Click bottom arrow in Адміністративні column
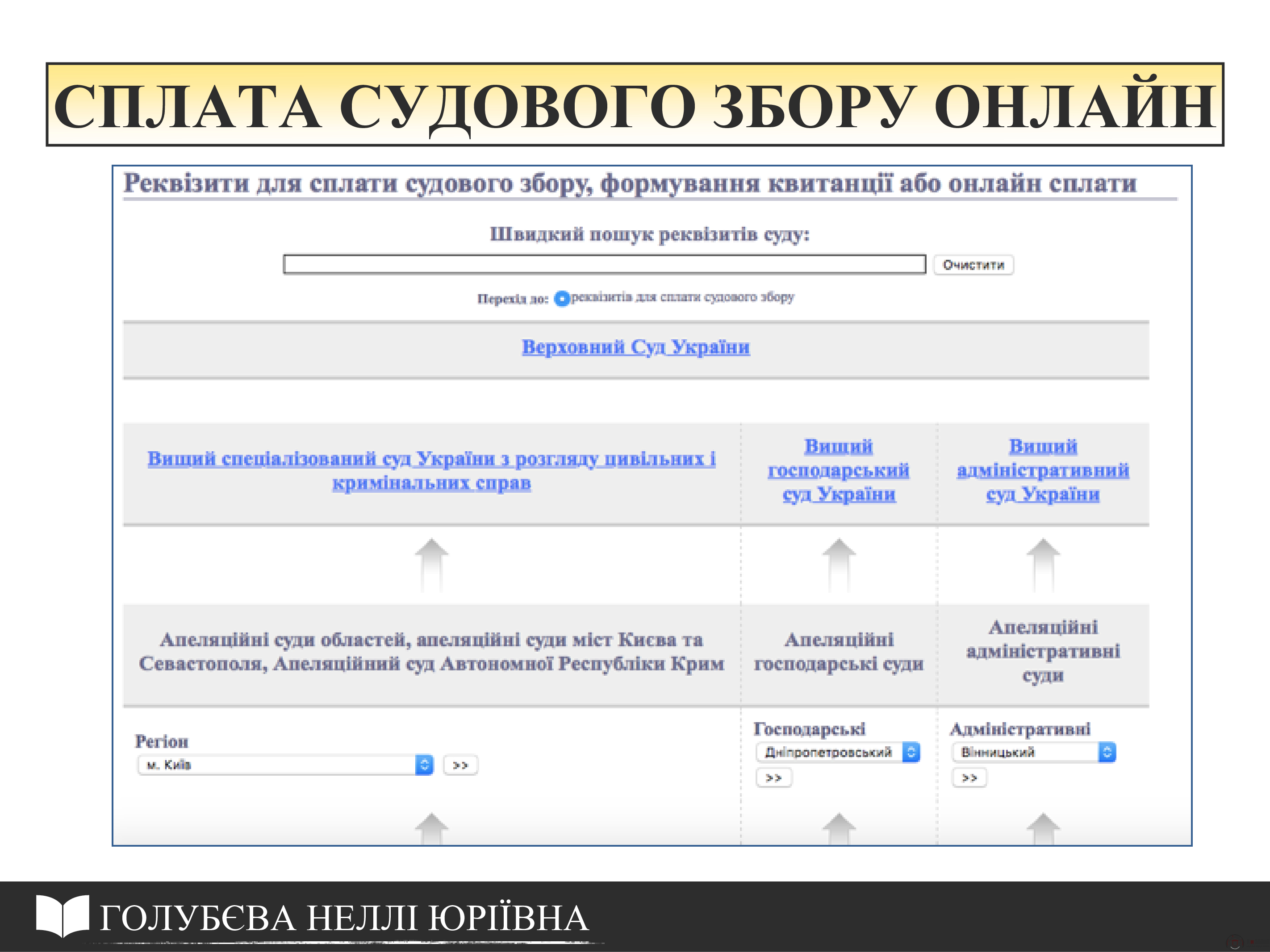Image resolution: width=1270 pixels, height=952 pixels. [1043, 829]
